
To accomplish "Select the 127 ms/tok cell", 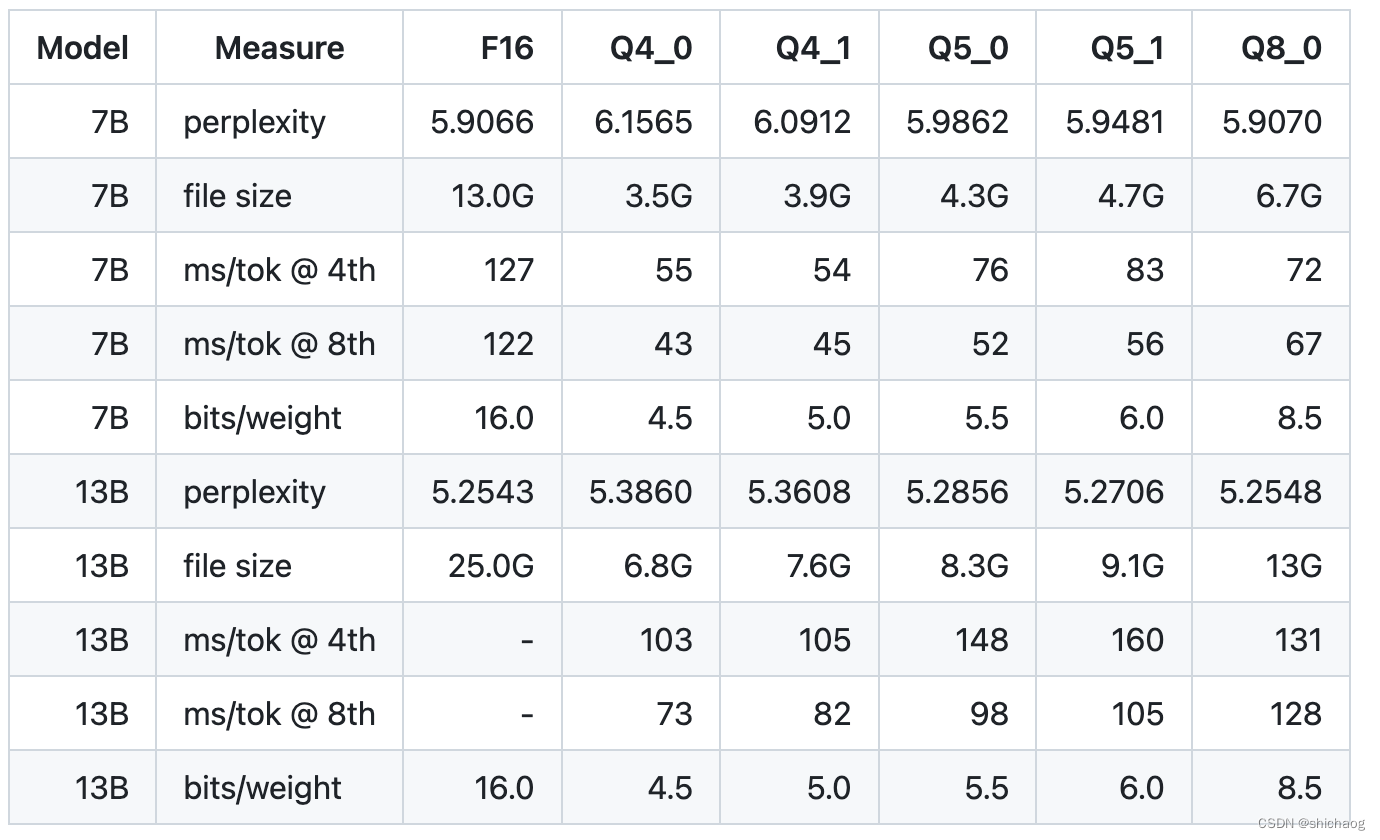I will [508, 270].
